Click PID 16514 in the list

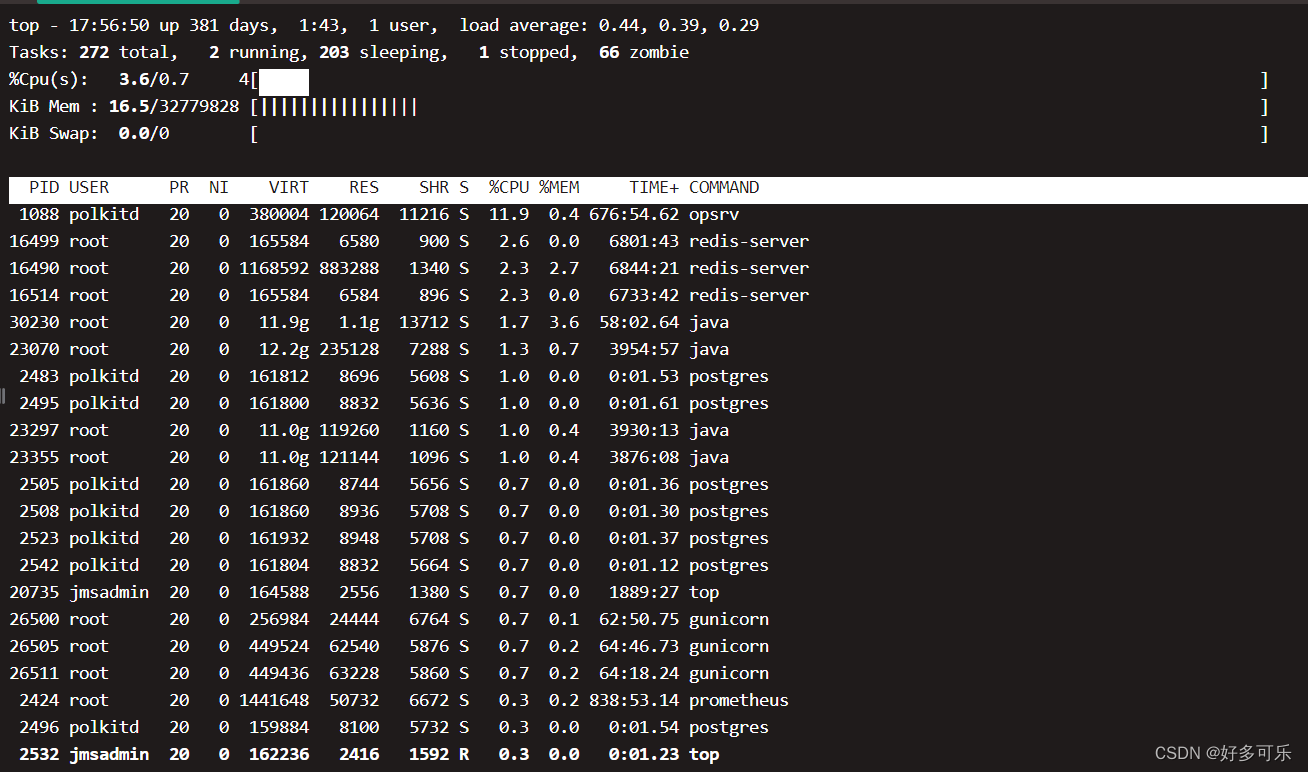tap(34, 295)
